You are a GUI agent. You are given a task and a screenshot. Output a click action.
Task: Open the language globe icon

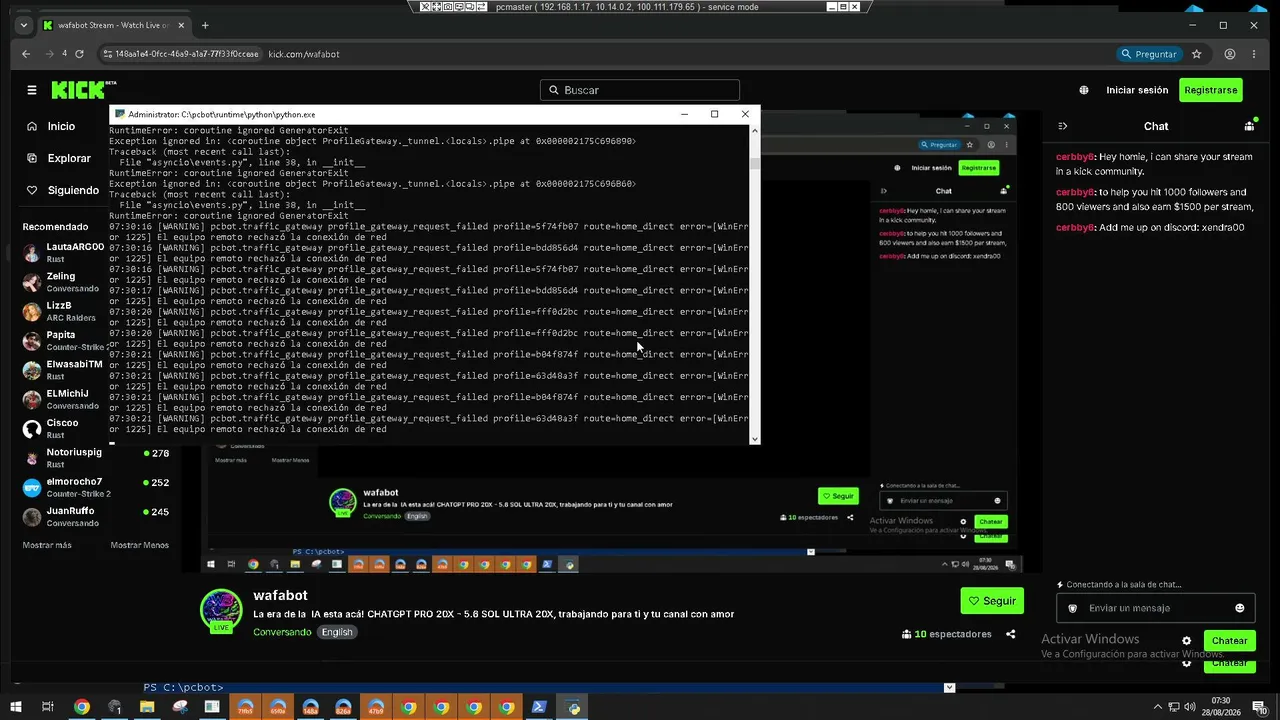pos(1084,90)
